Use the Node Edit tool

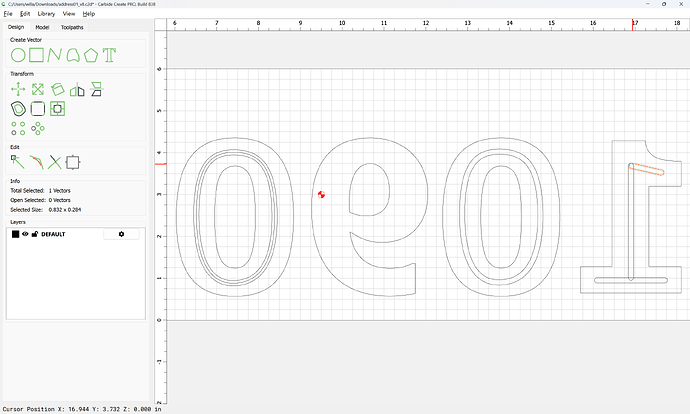tap(17, 161)
